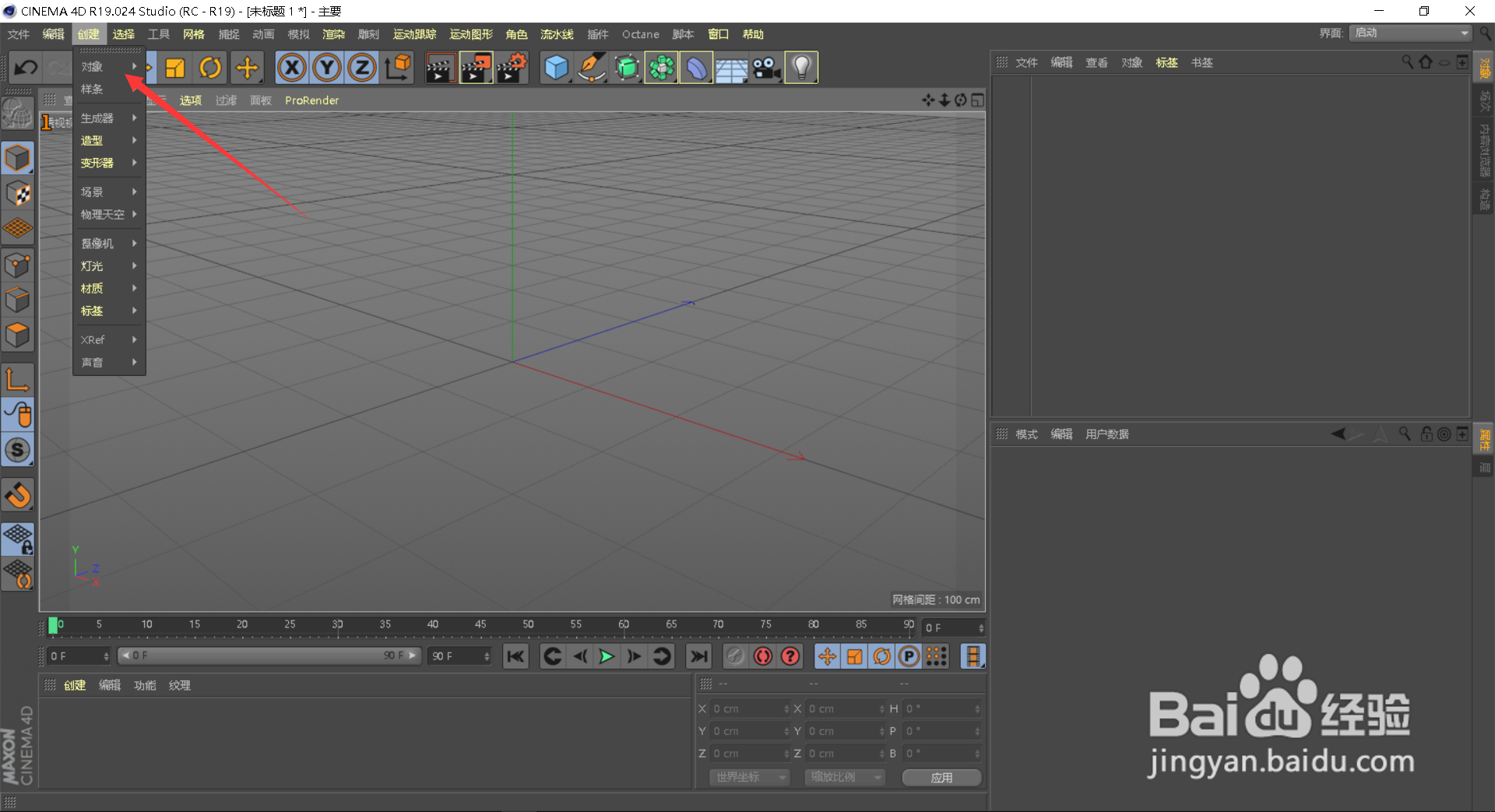Image resolution: width=1495 pixels, height=812 pixels.
Task: Expand the 生成器 submenu
Action: (109, 118)
